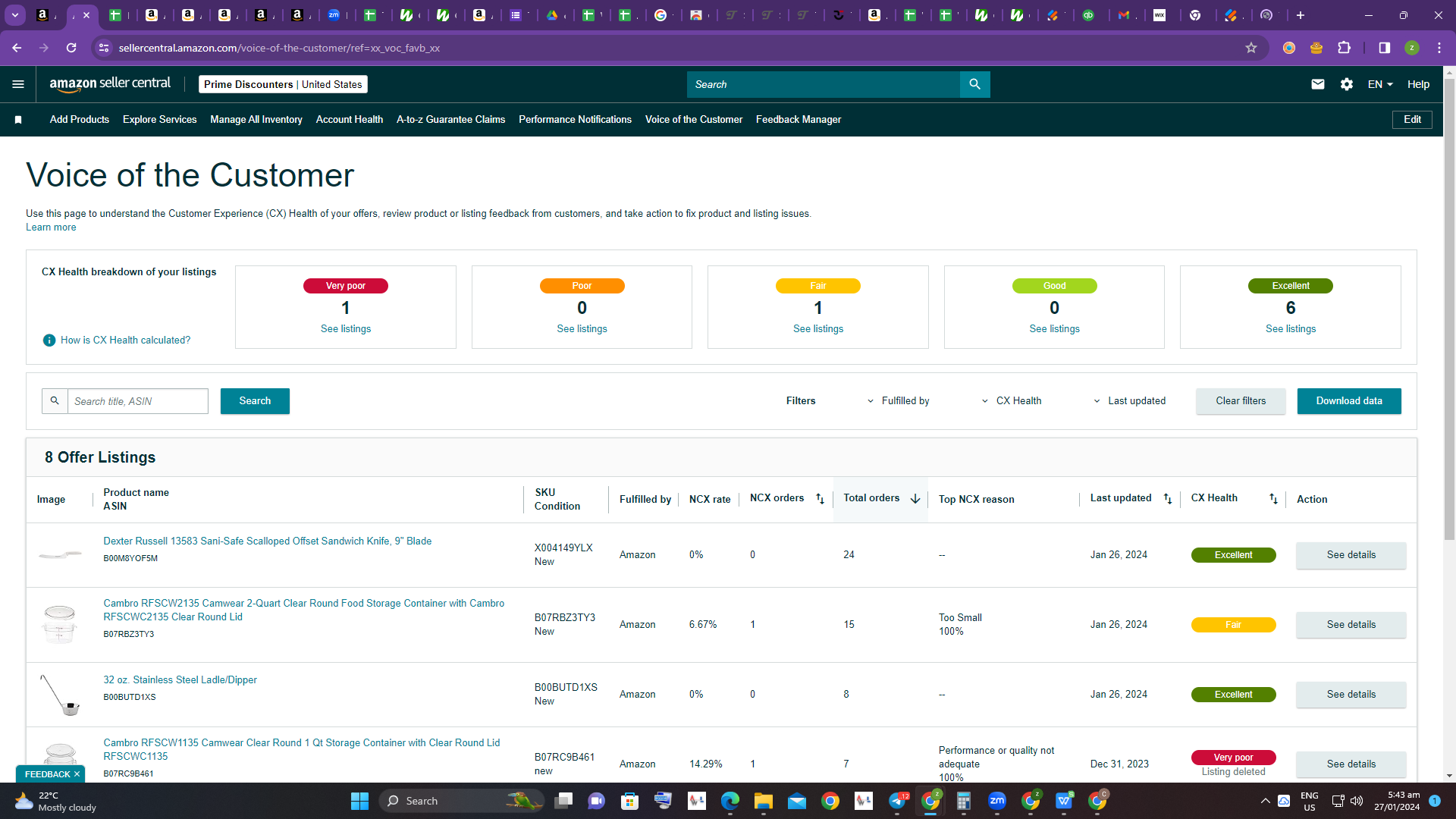The width and height of the screenshot is (1456, 819).
Task: Open Add Products menu item
Action: click(80, 120)
